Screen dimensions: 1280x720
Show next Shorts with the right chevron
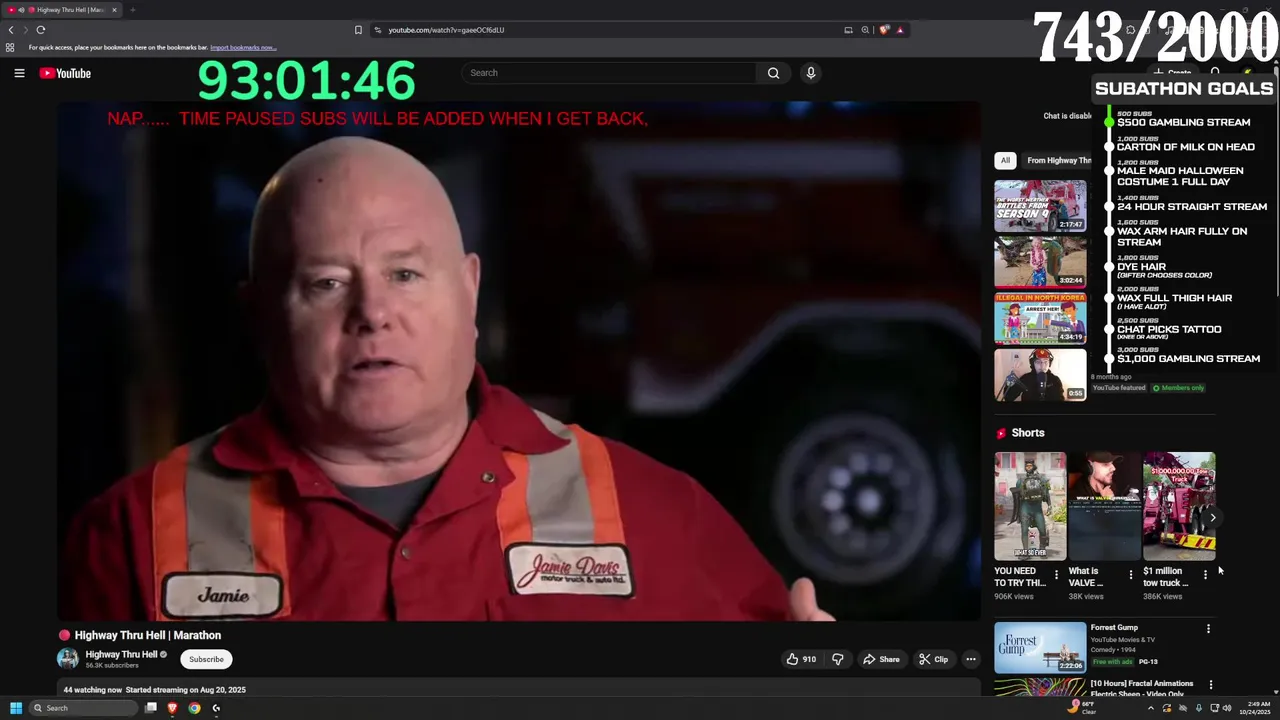[x=1212, y=517]
